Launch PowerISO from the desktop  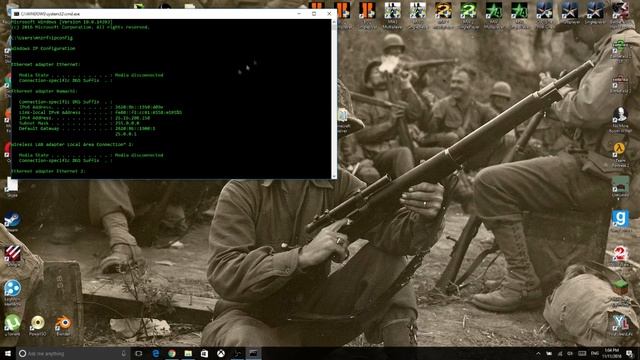coord(38,324)
